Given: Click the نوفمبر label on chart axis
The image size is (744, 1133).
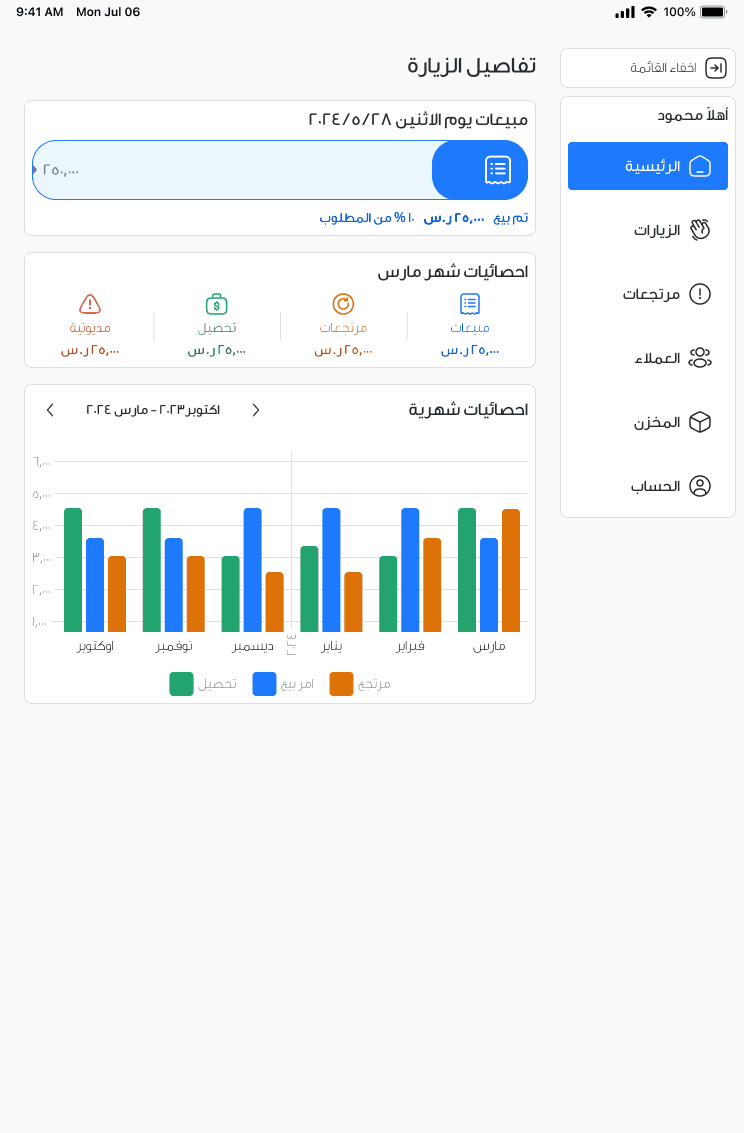Looking at the screenshot, I should coord(174,646).
